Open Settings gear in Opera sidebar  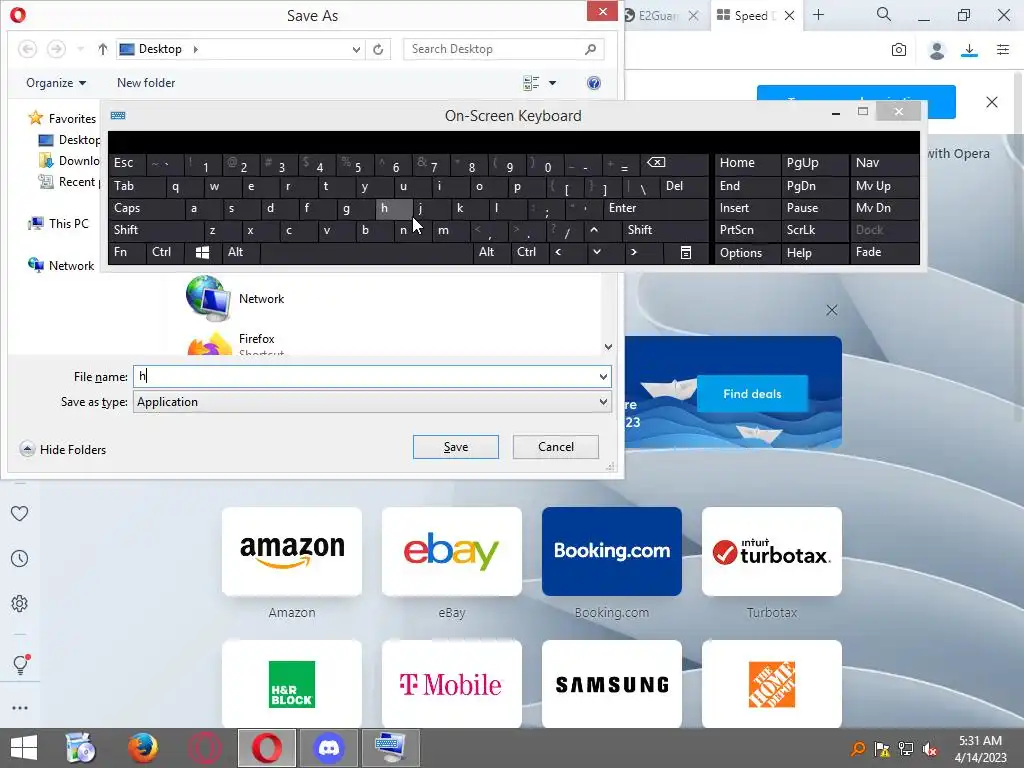coord(20,603)
